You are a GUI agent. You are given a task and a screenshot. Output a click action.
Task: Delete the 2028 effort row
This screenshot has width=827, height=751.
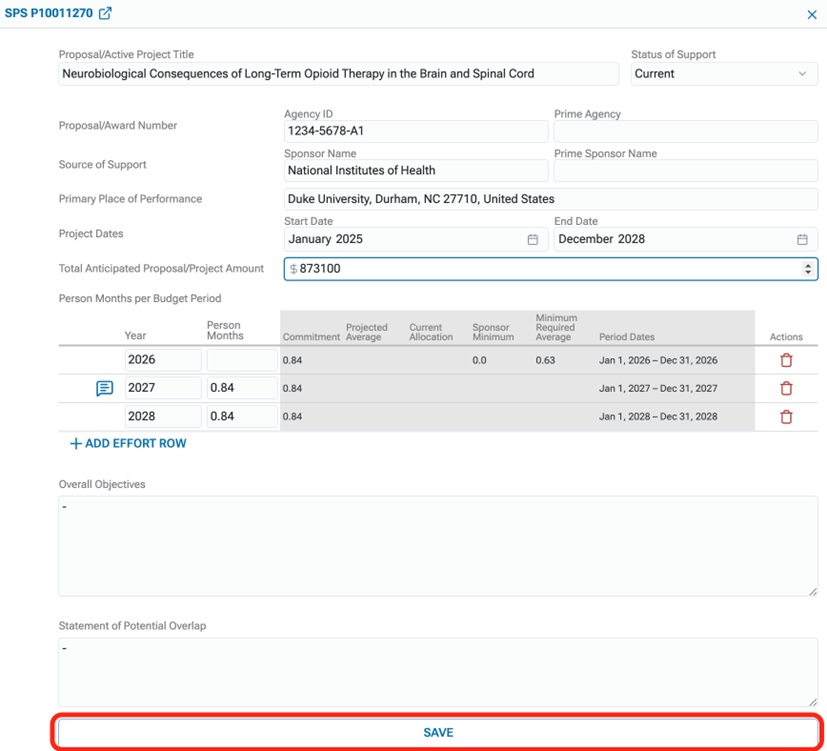[x=786, y=416]
